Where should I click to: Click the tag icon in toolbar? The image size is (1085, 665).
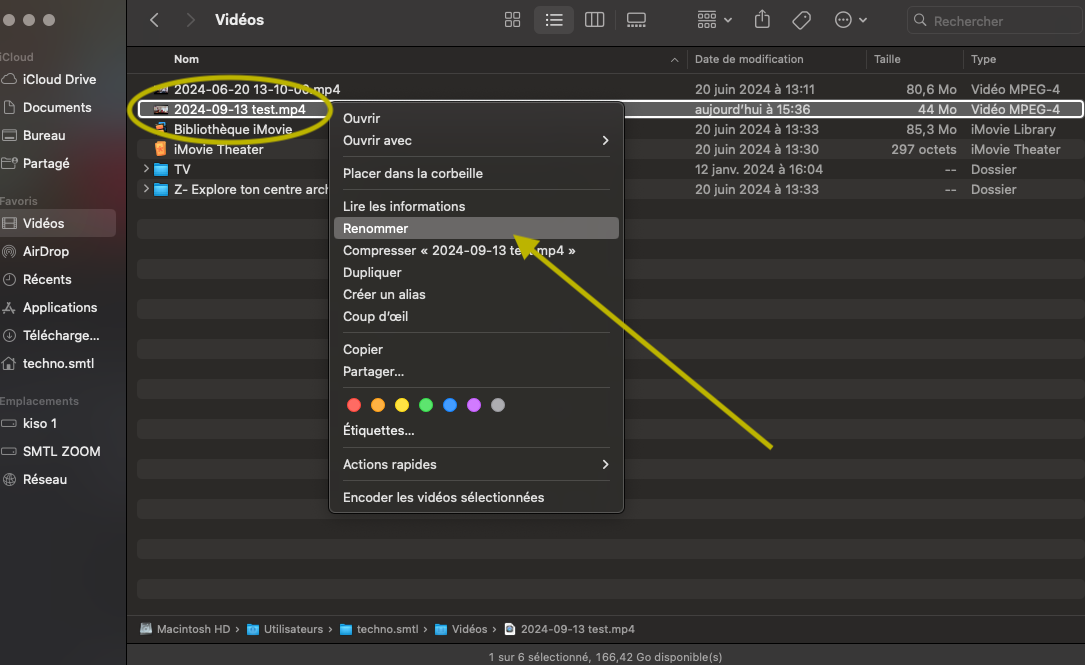(x=801, y=20)
